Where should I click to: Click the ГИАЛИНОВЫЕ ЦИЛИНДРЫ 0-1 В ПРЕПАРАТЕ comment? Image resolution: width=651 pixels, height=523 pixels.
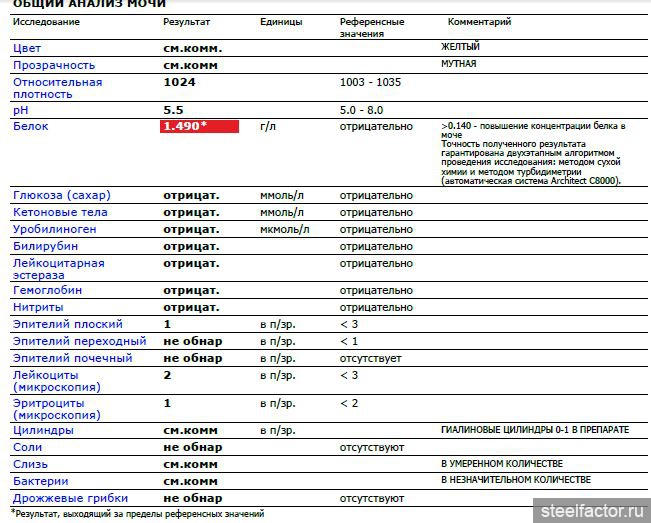535,430
